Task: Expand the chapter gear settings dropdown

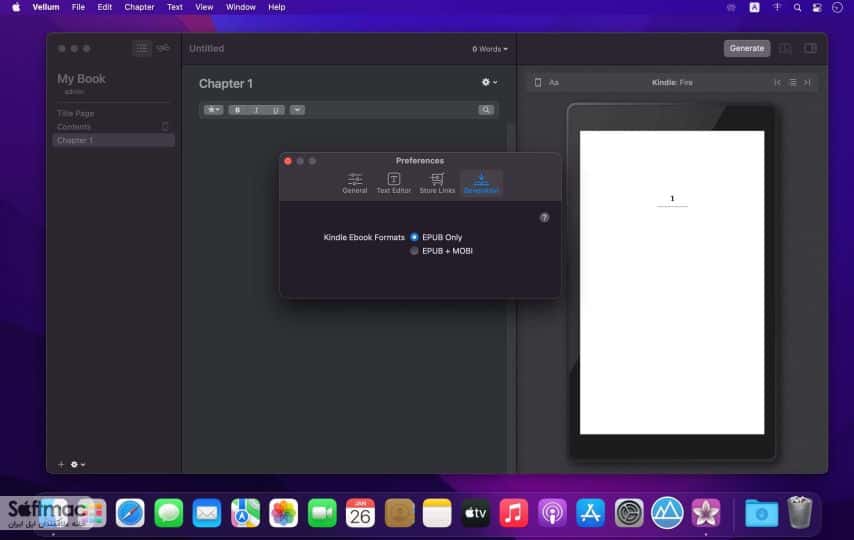Action: pyautogui.click(x=489, y=82)
